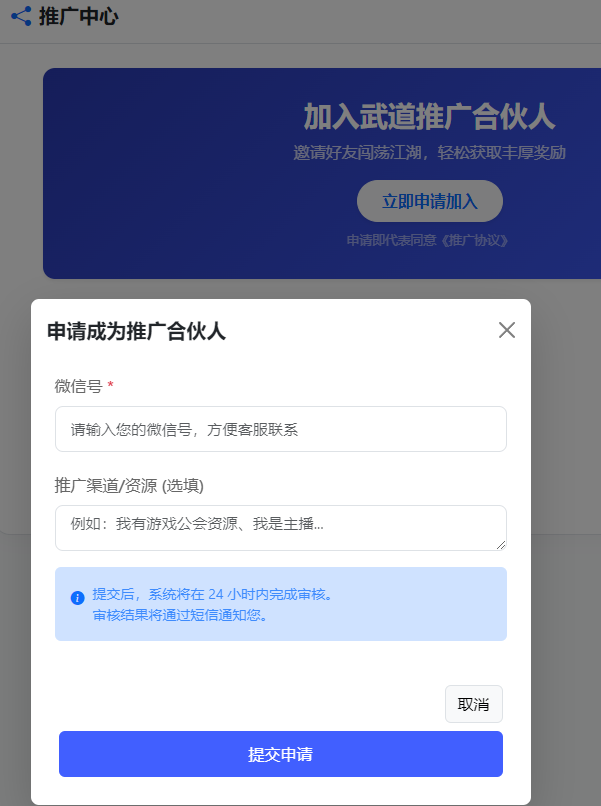Click the 申请即代表同意 text under banner button

coord(392,240)
